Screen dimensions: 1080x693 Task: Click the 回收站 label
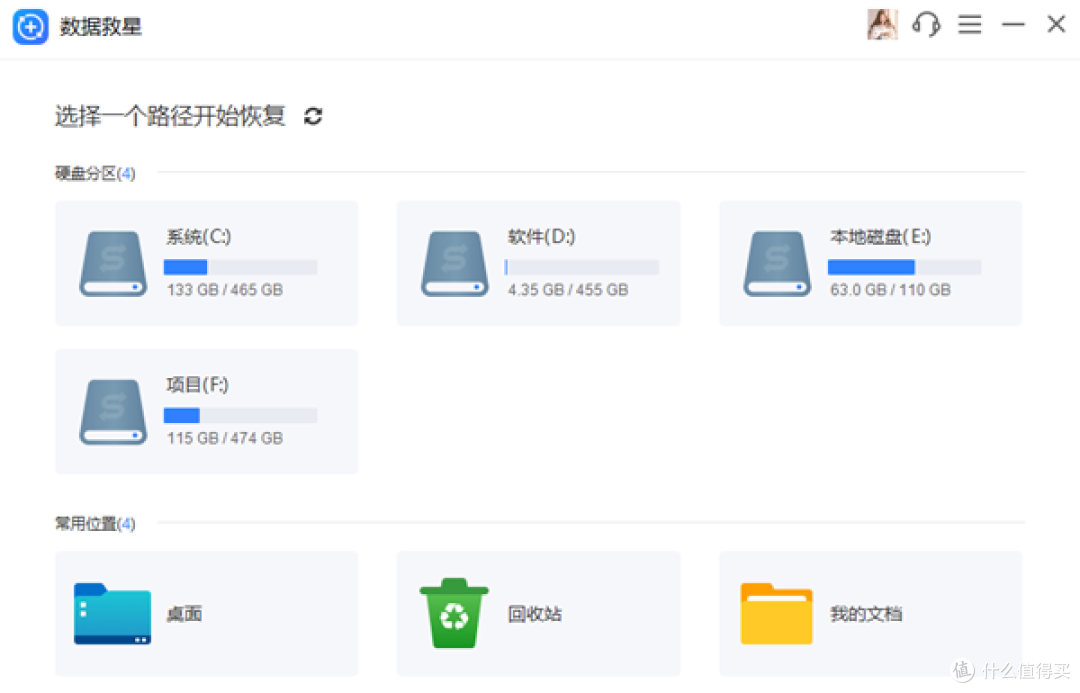pos(534,614)
